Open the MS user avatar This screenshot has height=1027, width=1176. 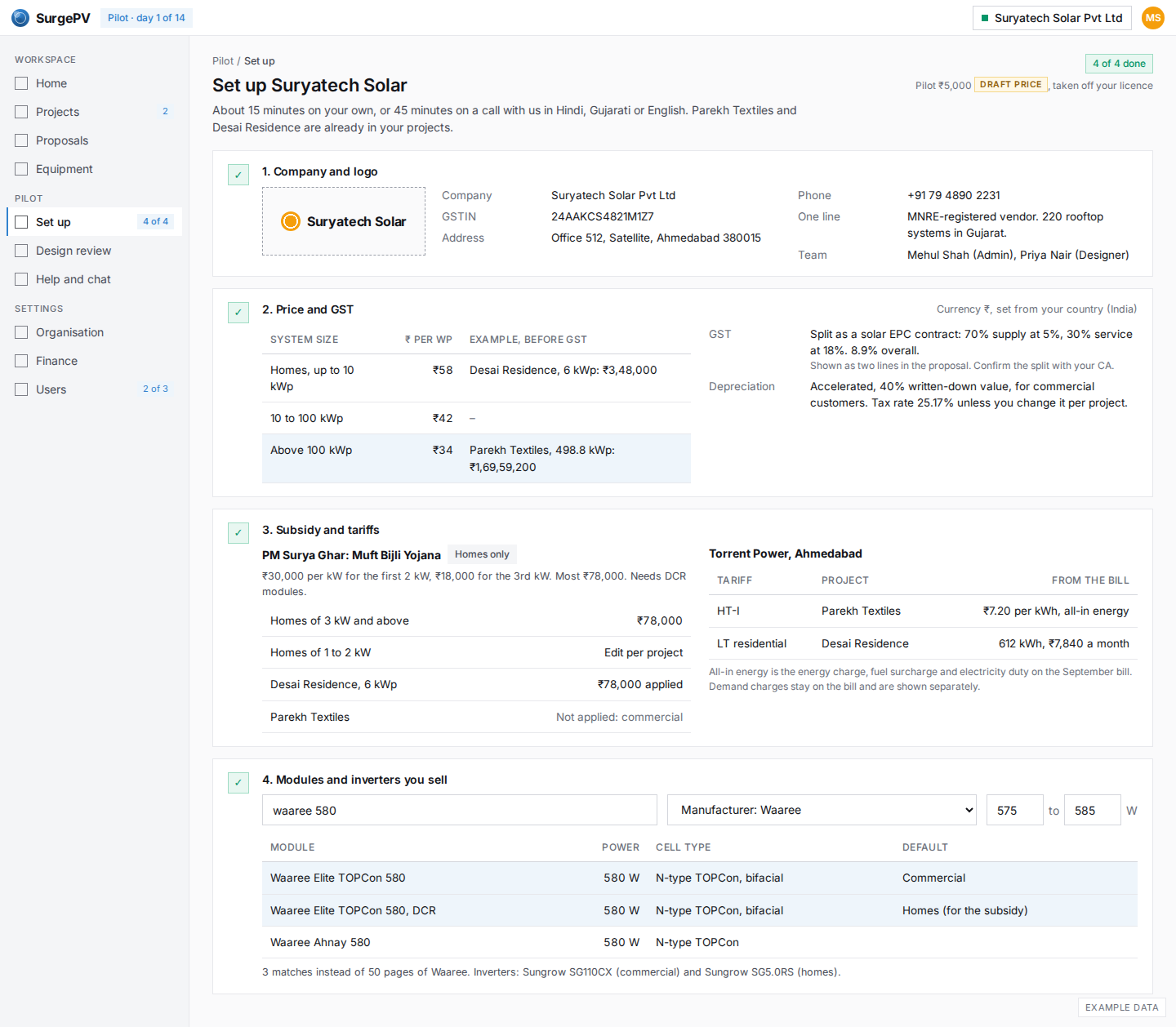click(1152, 18)
